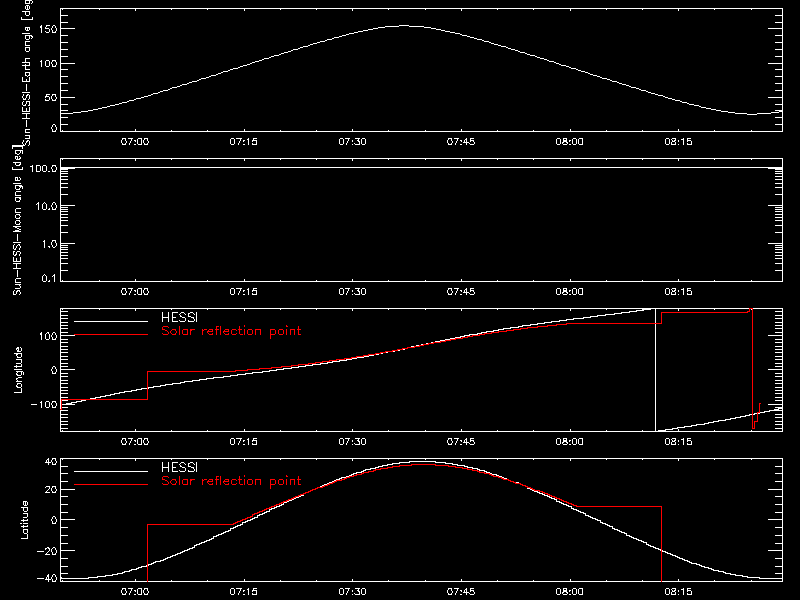
Task: Click the 10.0 tick label on Moon angle plot
Action: click(x=46, y=206)
